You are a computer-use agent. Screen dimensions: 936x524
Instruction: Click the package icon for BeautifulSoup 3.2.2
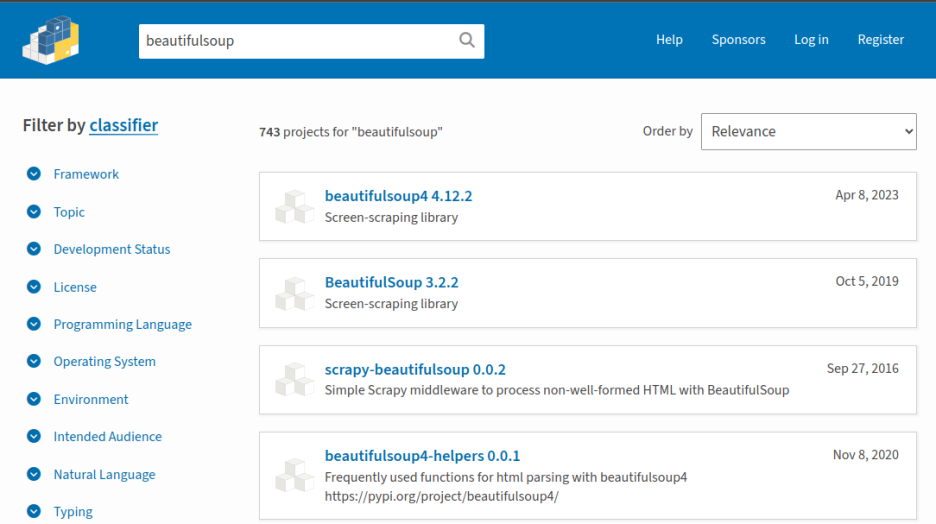(294, 293)
